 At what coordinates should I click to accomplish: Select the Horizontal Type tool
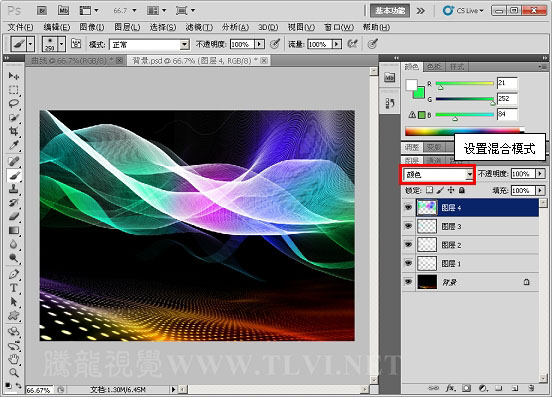click(x=14, y=288)
